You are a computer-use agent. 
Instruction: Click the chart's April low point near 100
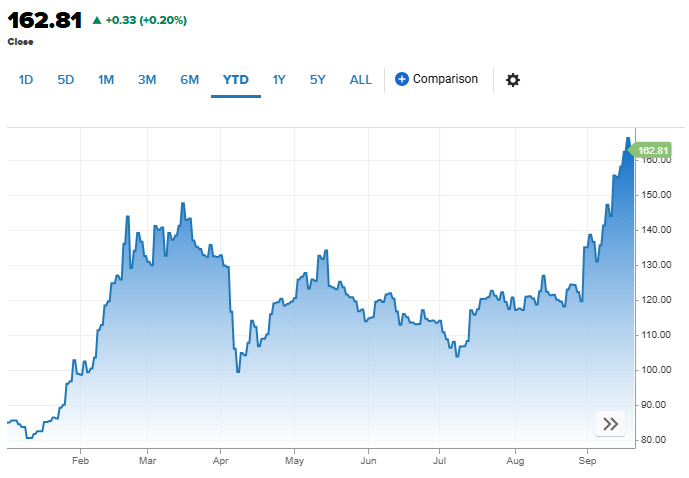click(238, 371)
